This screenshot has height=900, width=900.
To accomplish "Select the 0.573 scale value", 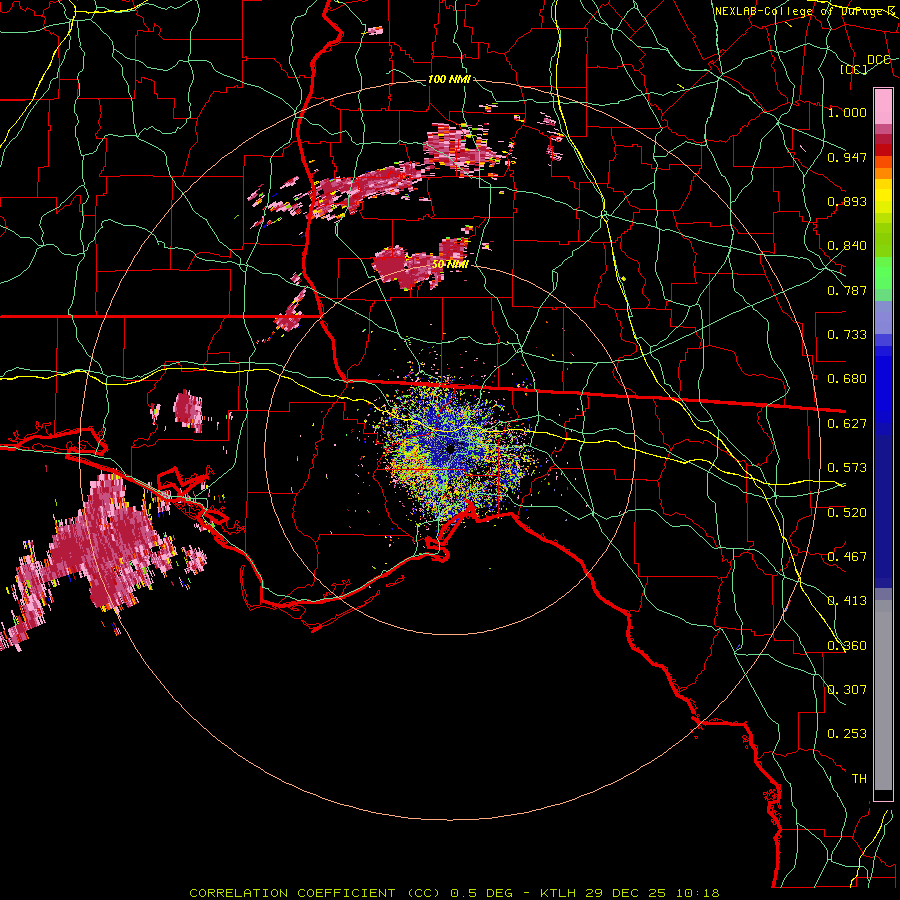I will (x=847, y=468).
